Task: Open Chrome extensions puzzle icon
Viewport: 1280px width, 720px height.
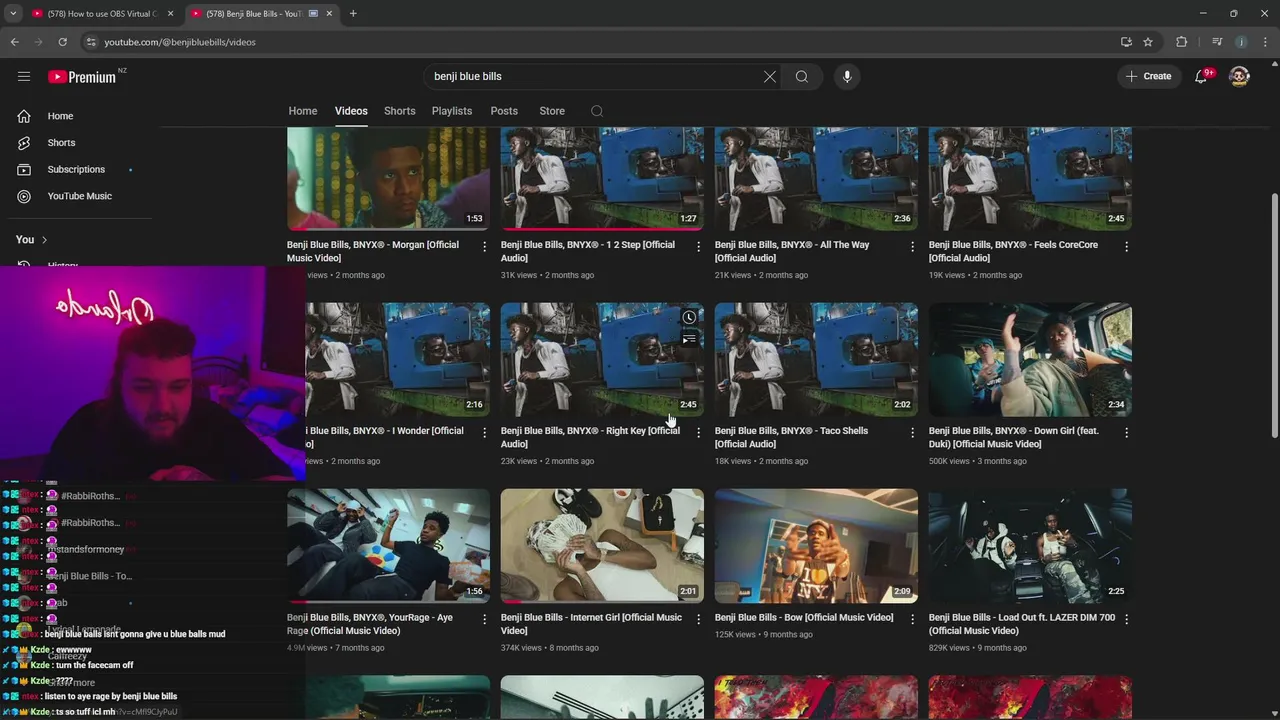Action: pyautogui.click(x=1182, y=42)
